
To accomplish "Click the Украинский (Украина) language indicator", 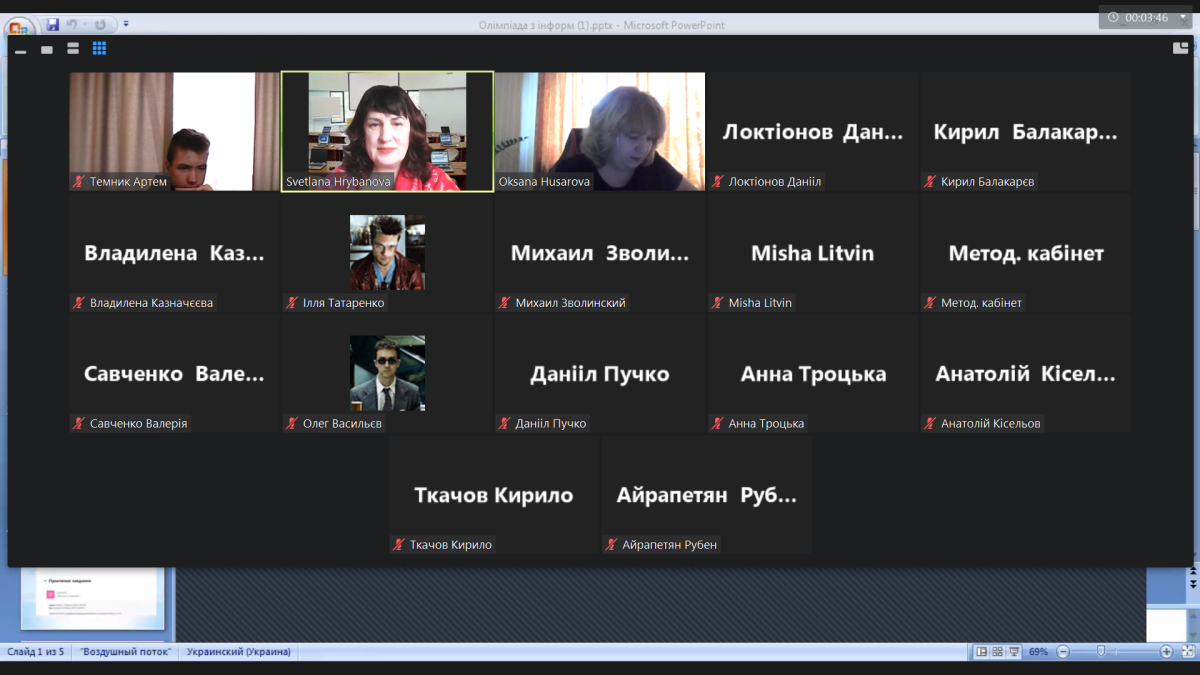I will 239,652.
